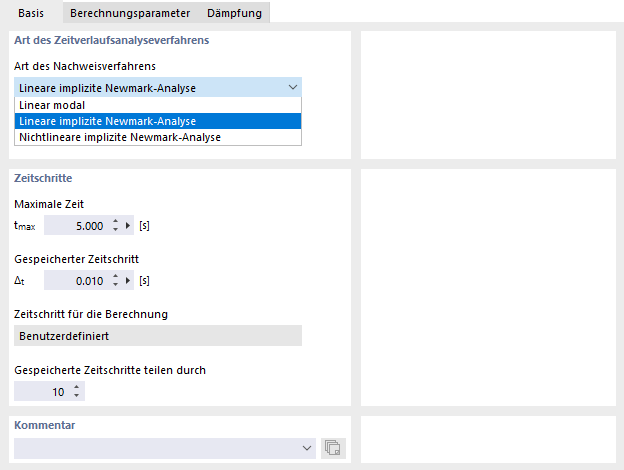This screenshot has height=470, width=624.
Task: Click the arrow next to Δt value
Action: tap(128, 281)
